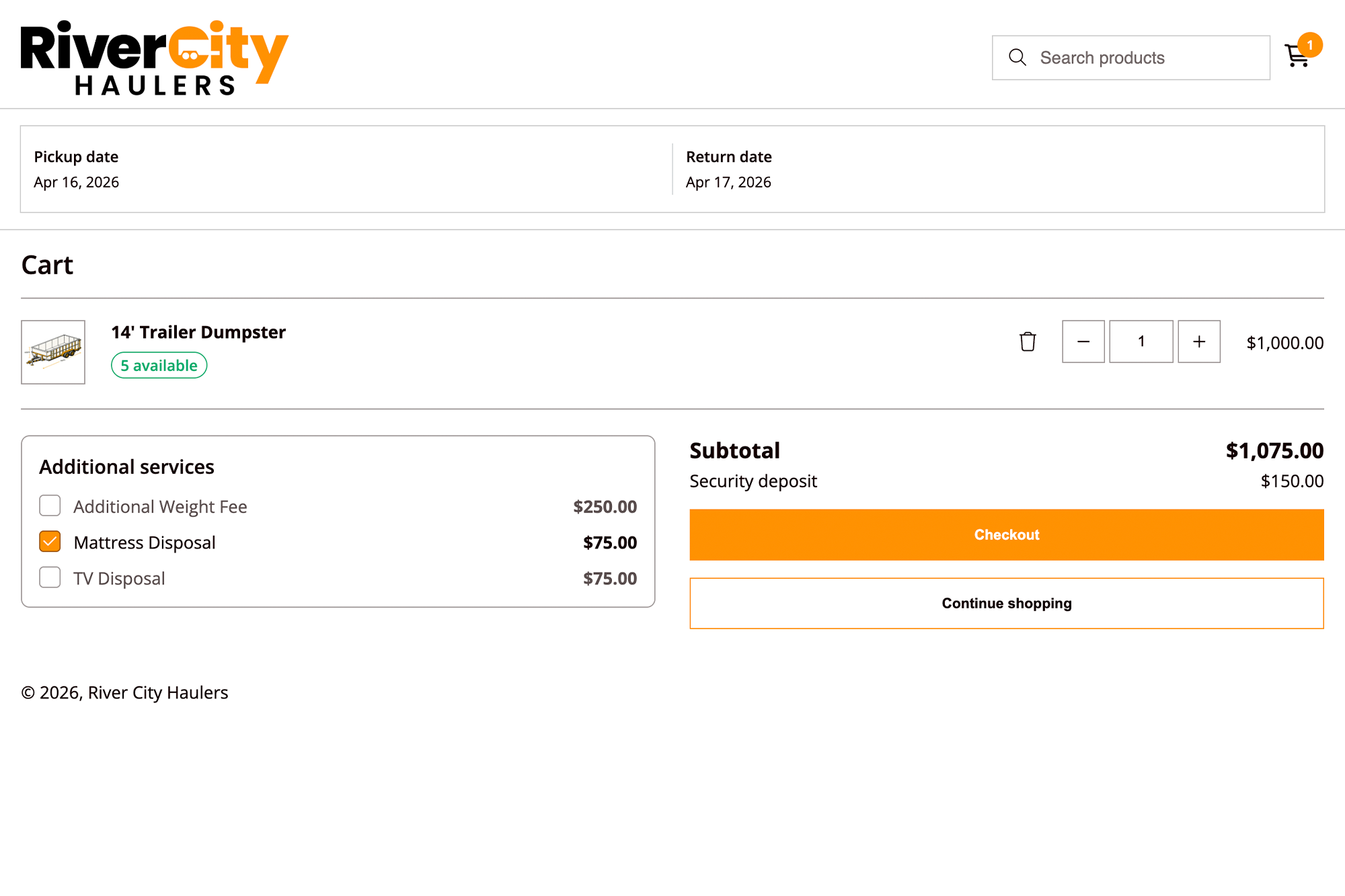Open the Pickup date picker
This screenshot has width=1345, height=896.
(346, 169)
